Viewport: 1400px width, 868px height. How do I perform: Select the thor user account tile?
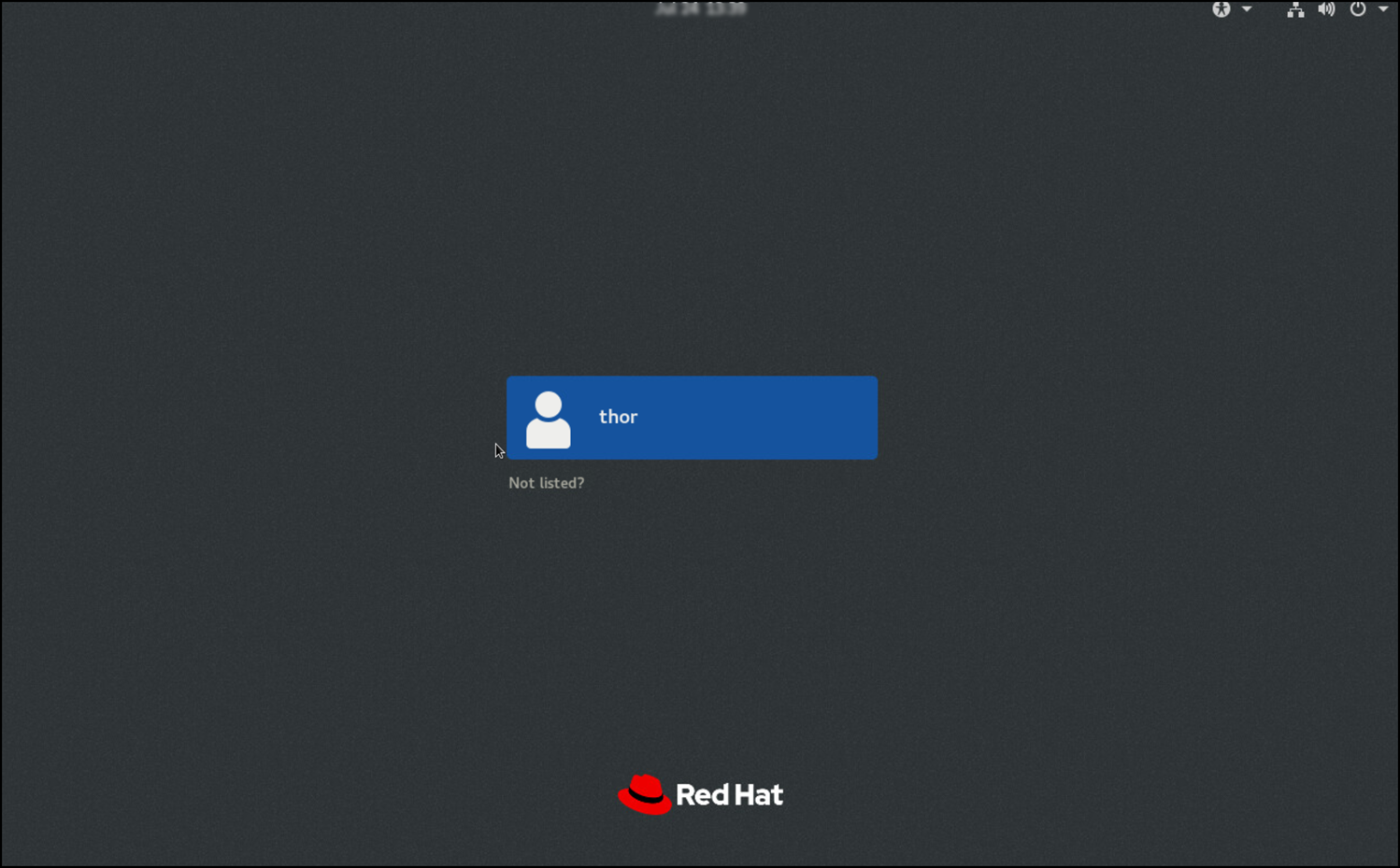tap(692, 418)
